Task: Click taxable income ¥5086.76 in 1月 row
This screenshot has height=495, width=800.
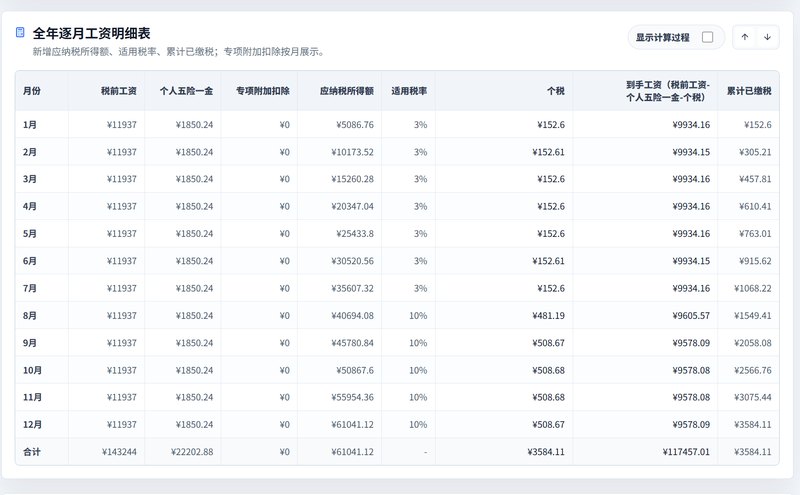Action: click(355, 125)
